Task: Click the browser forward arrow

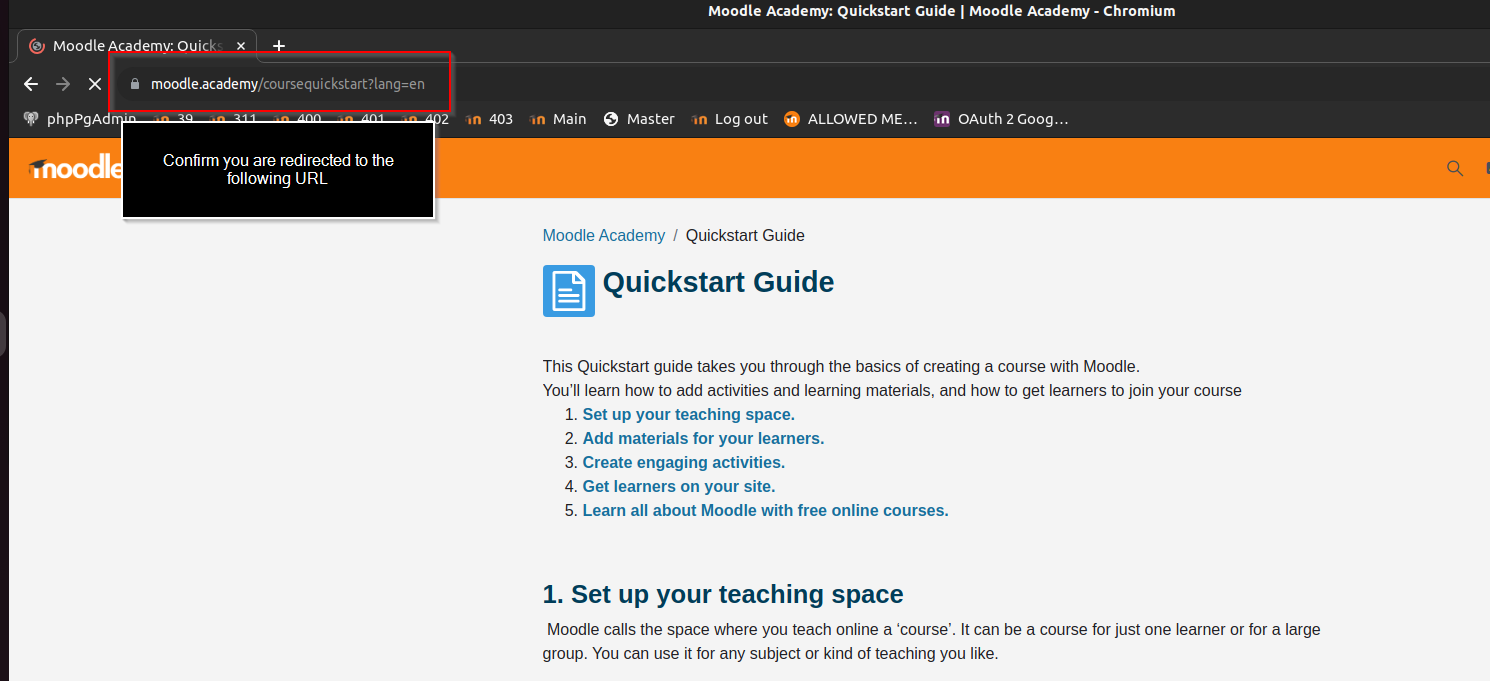Action: pos(63,84)
